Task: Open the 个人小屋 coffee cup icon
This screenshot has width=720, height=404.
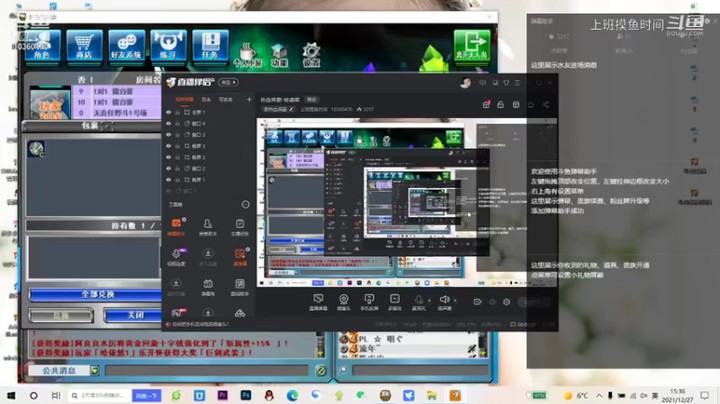Action: [x=248, y=55]
